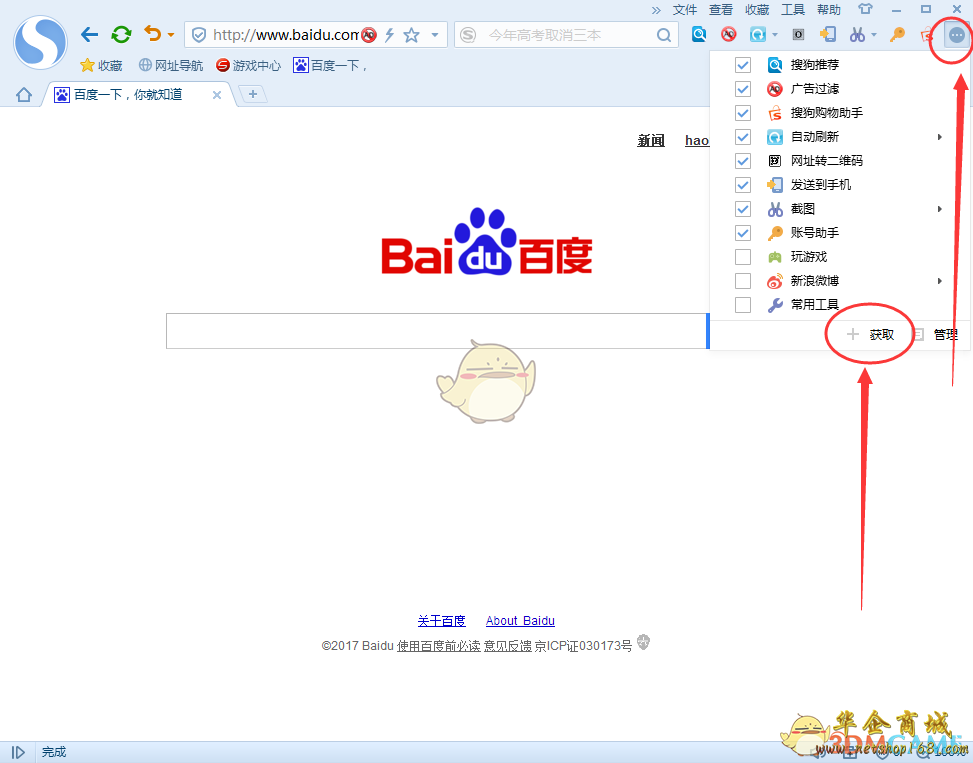Open the 帮助 menu

pyautogui.click(x=829, y=10)
